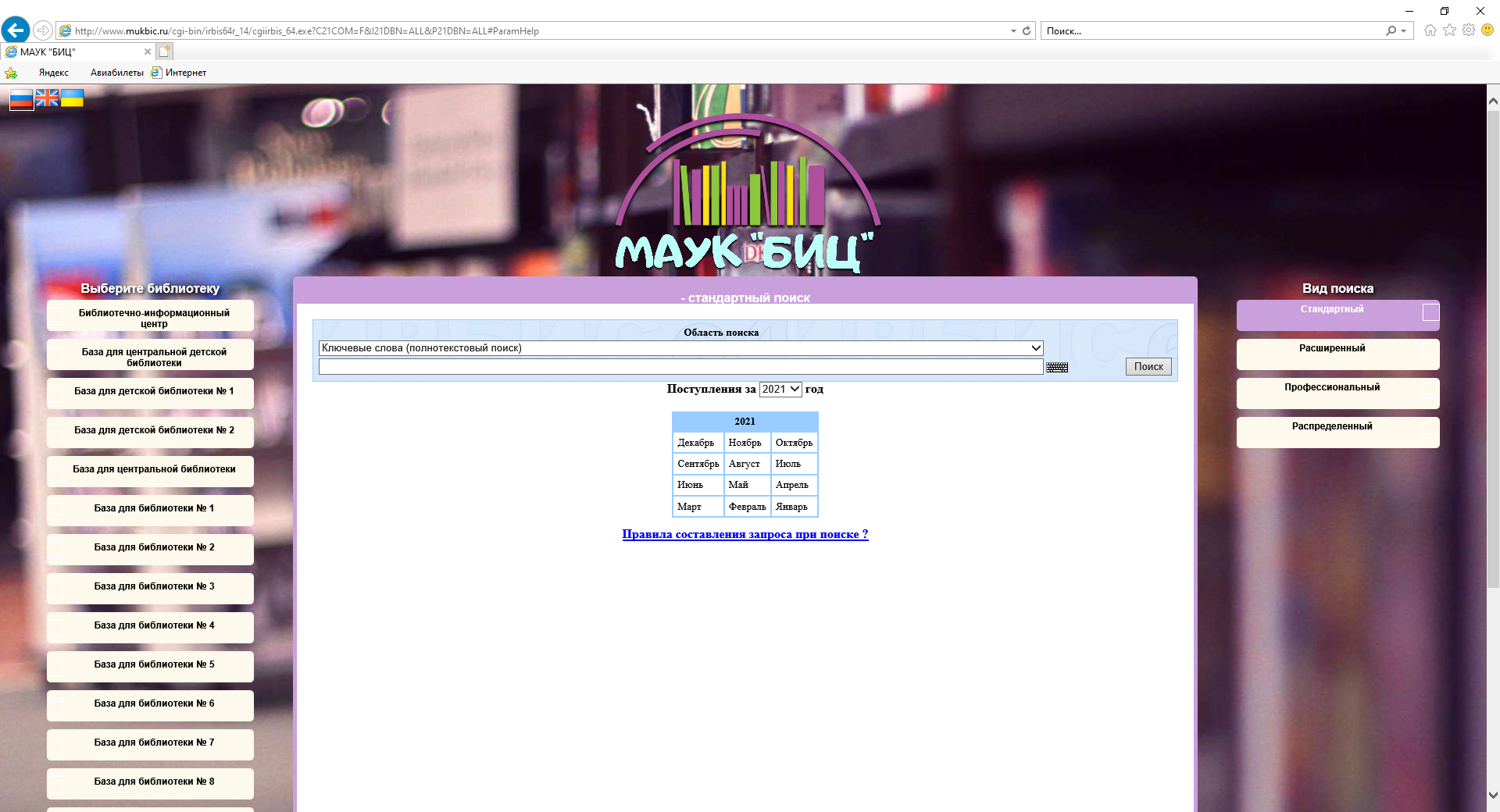The width and height of the screenshot is (1500, 812).
Task: Open the Favorites star icon
Action: (x=1449, y=30)
